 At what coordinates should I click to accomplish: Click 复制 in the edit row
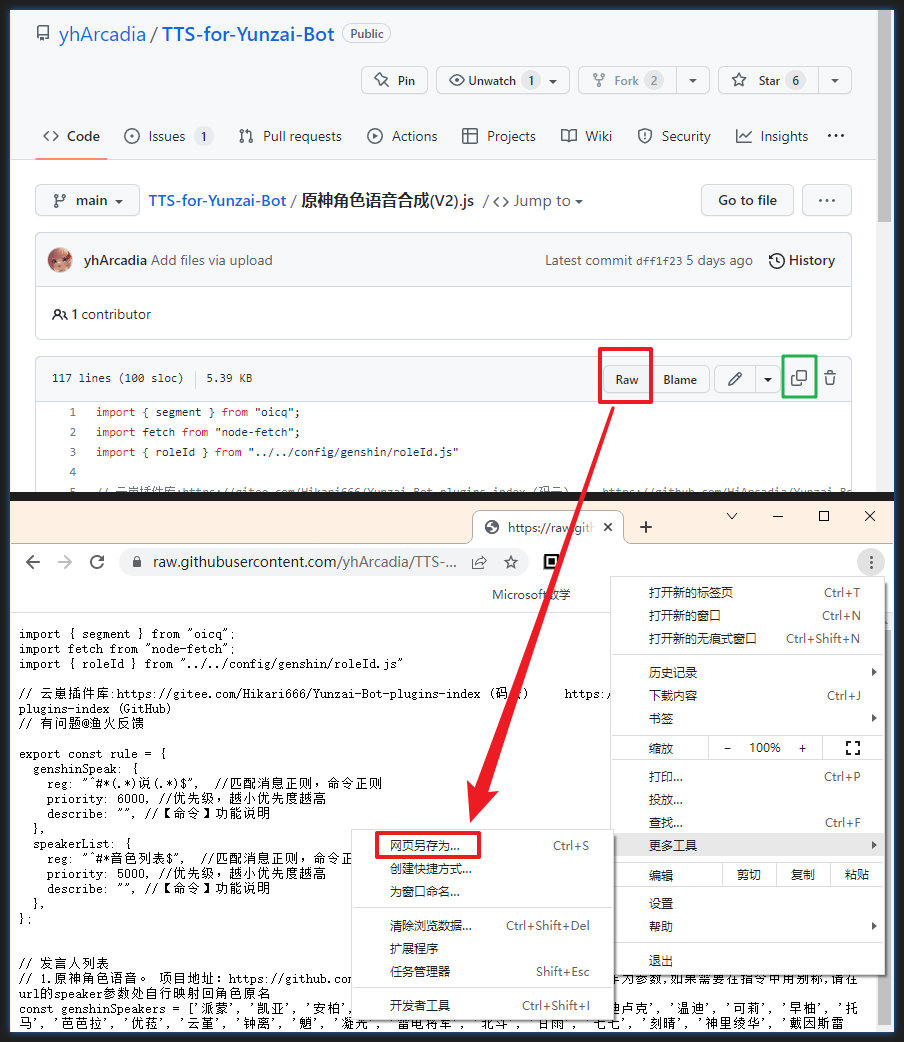click(x=803, y=875)
